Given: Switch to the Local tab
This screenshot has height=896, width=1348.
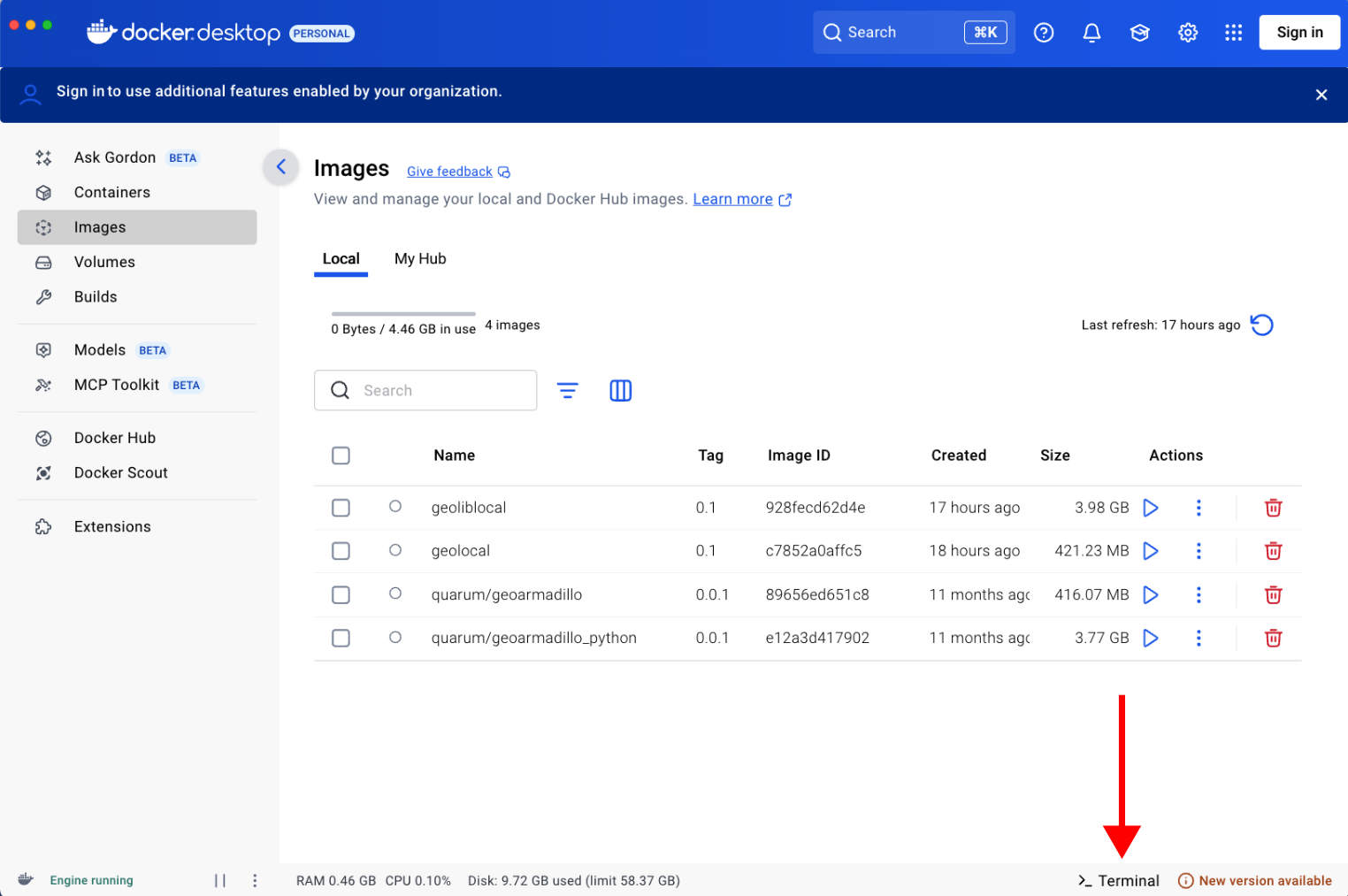Looking at the screenshot, I should tap(341, 259).
